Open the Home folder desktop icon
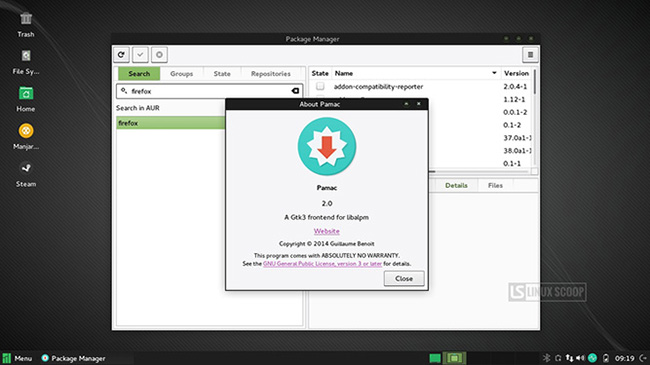 pyautogui.click(x=26, y=100)
